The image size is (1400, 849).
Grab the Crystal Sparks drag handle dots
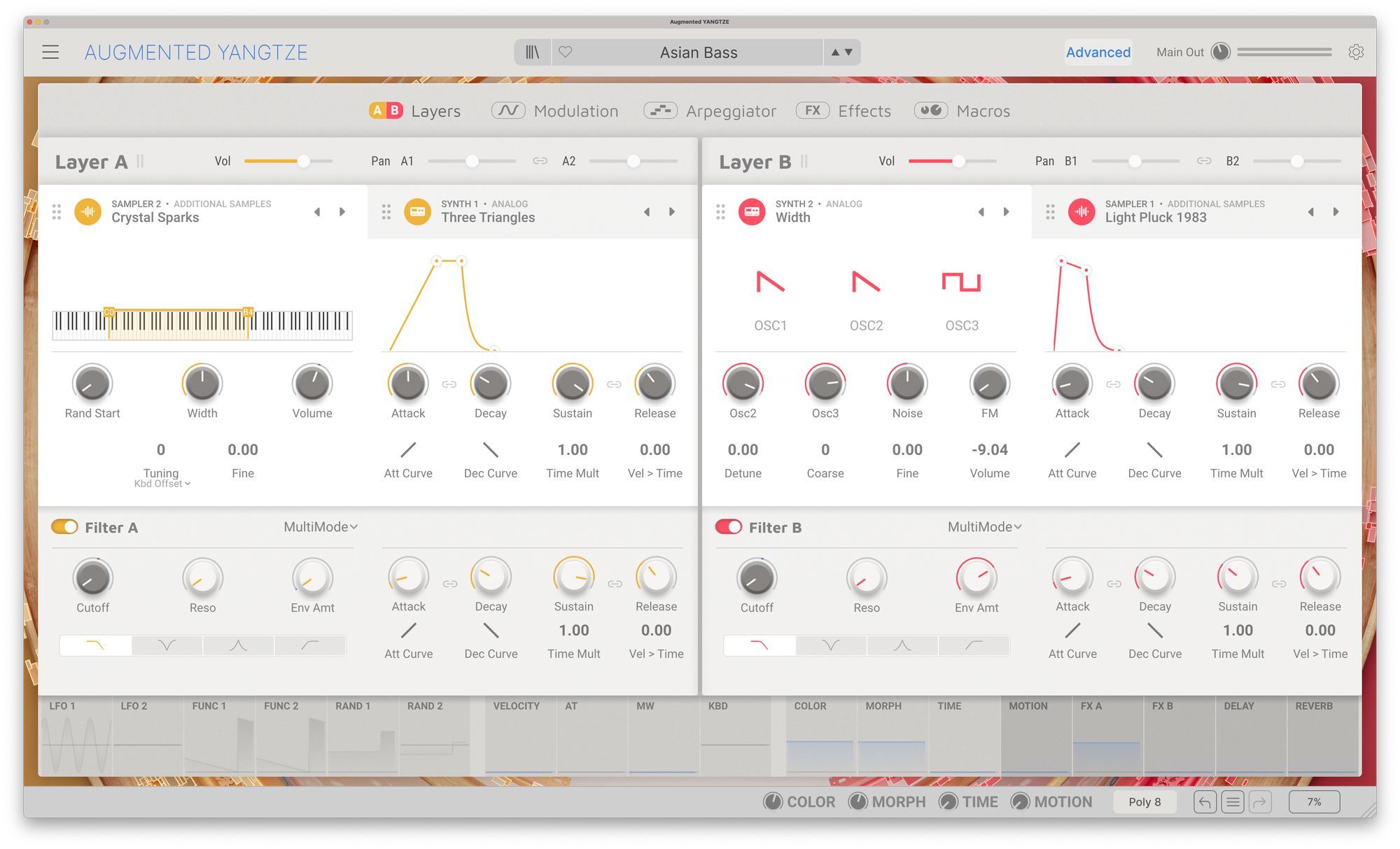(x=57, y=211)
